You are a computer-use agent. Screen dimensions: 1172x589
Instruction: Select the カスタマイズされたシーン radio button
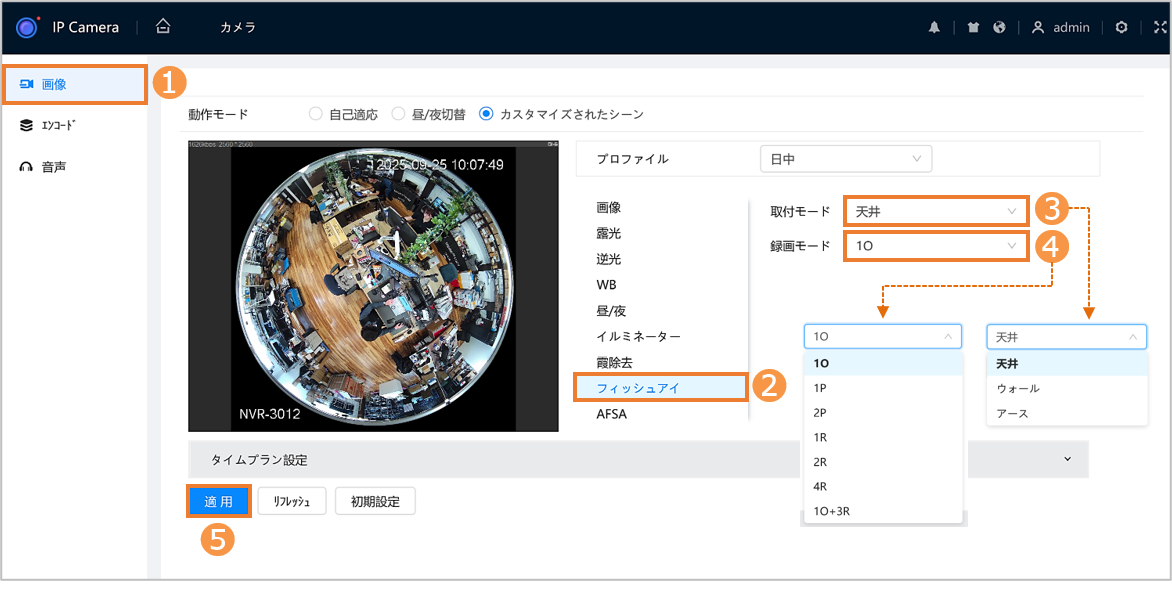(486, 114)
